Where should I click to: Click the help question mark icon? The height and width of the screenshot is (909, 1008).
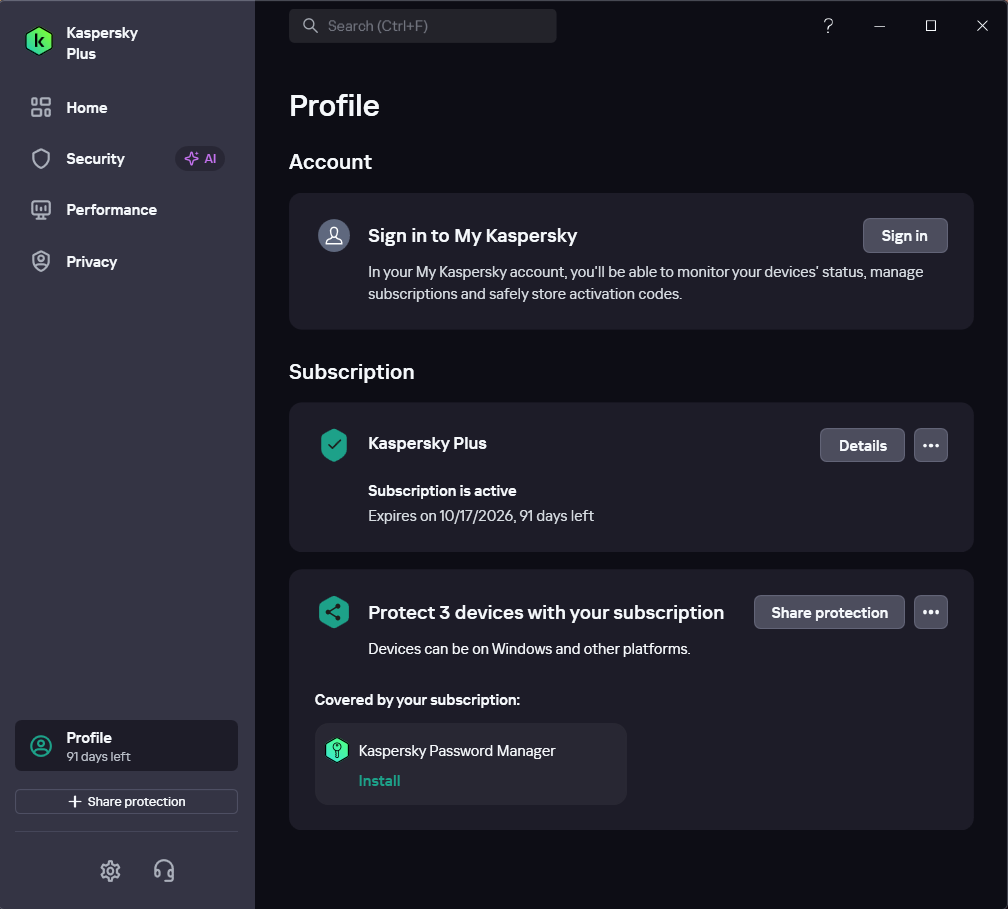pos(828,26)
